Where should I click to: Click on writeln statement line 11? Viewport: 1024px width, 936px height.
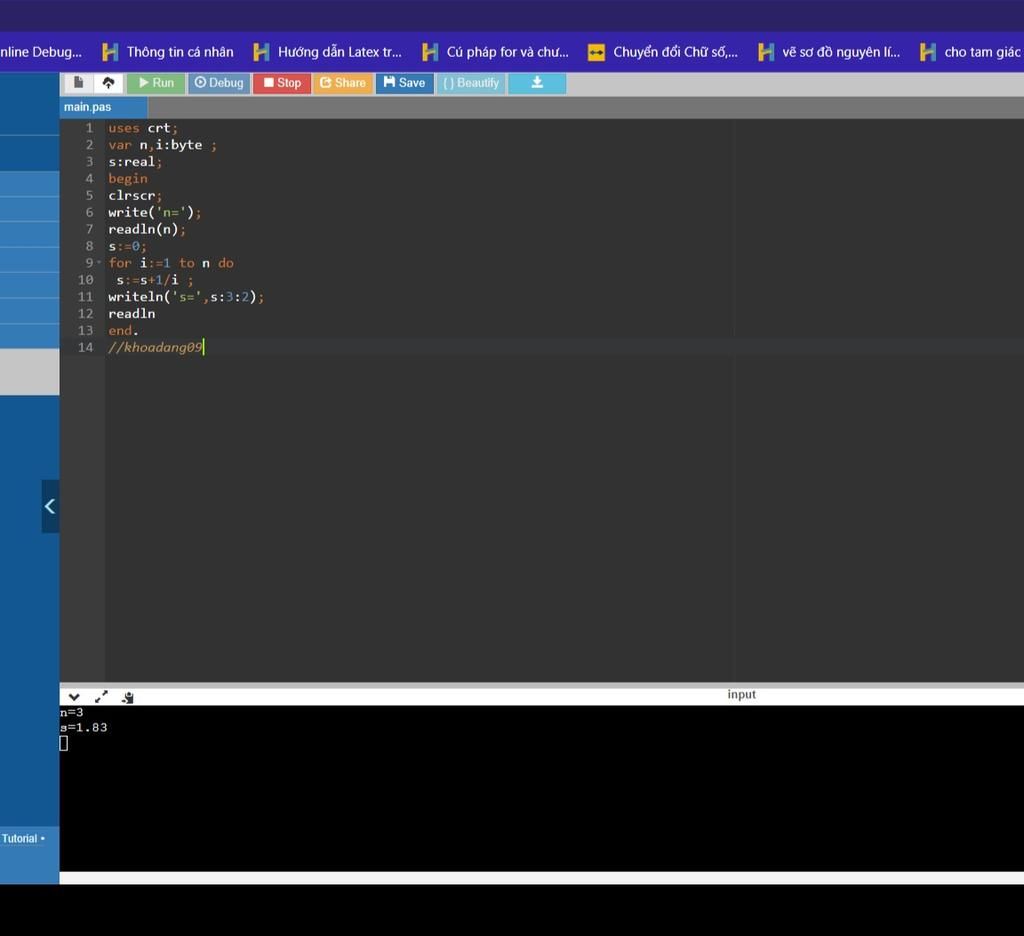point(186,297)
